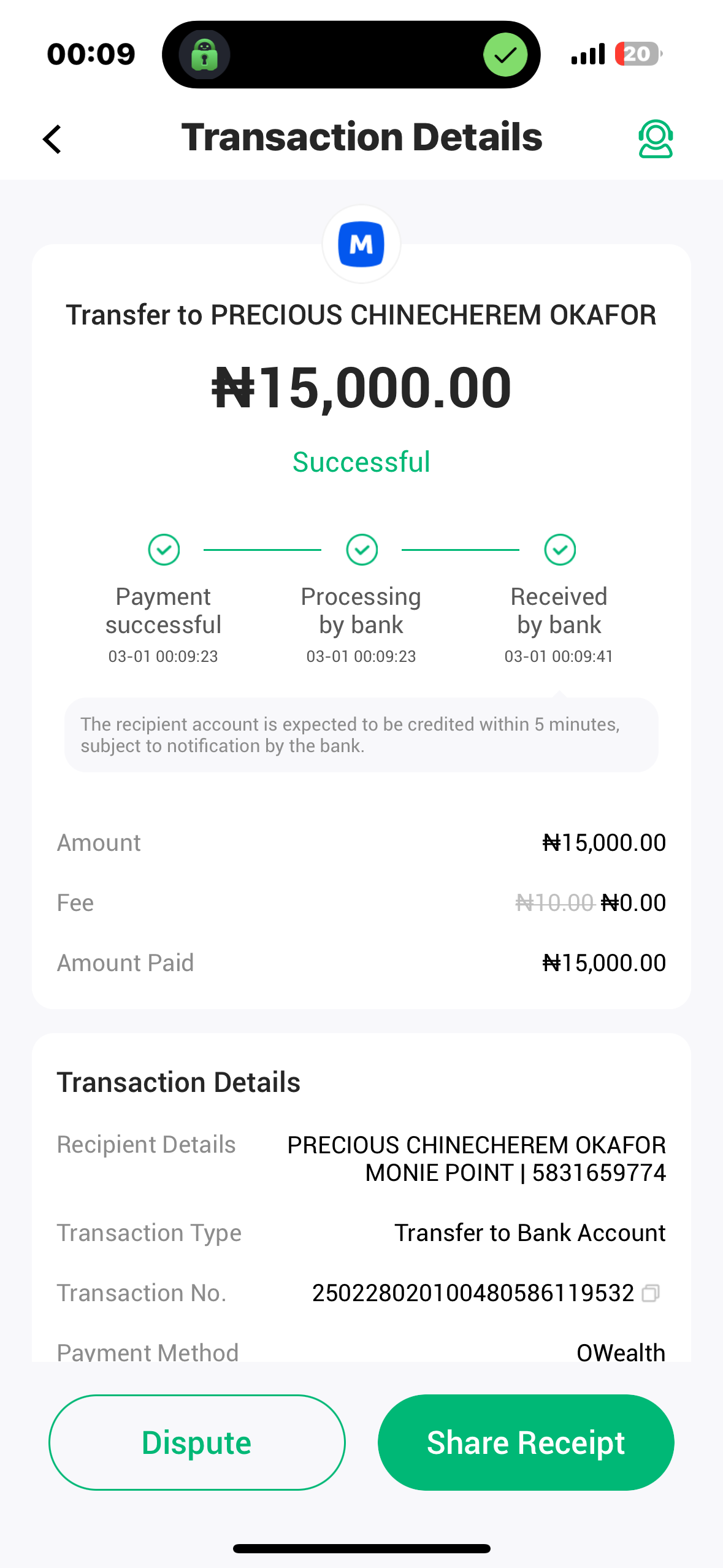
Task: Tap the green checkmark in Dynamic Island
Action: (x=505, y=55)
